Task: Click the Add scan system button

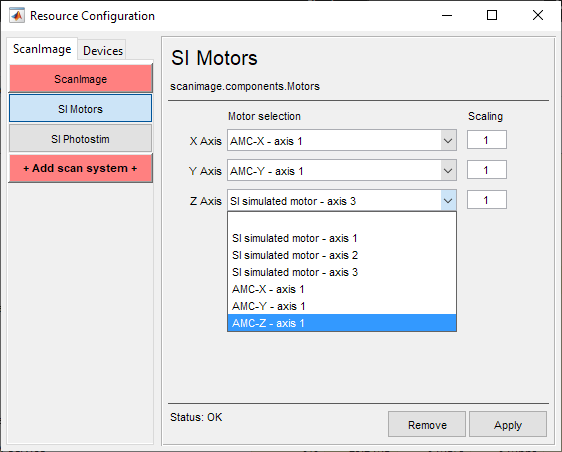Action: tap(81, 168)
